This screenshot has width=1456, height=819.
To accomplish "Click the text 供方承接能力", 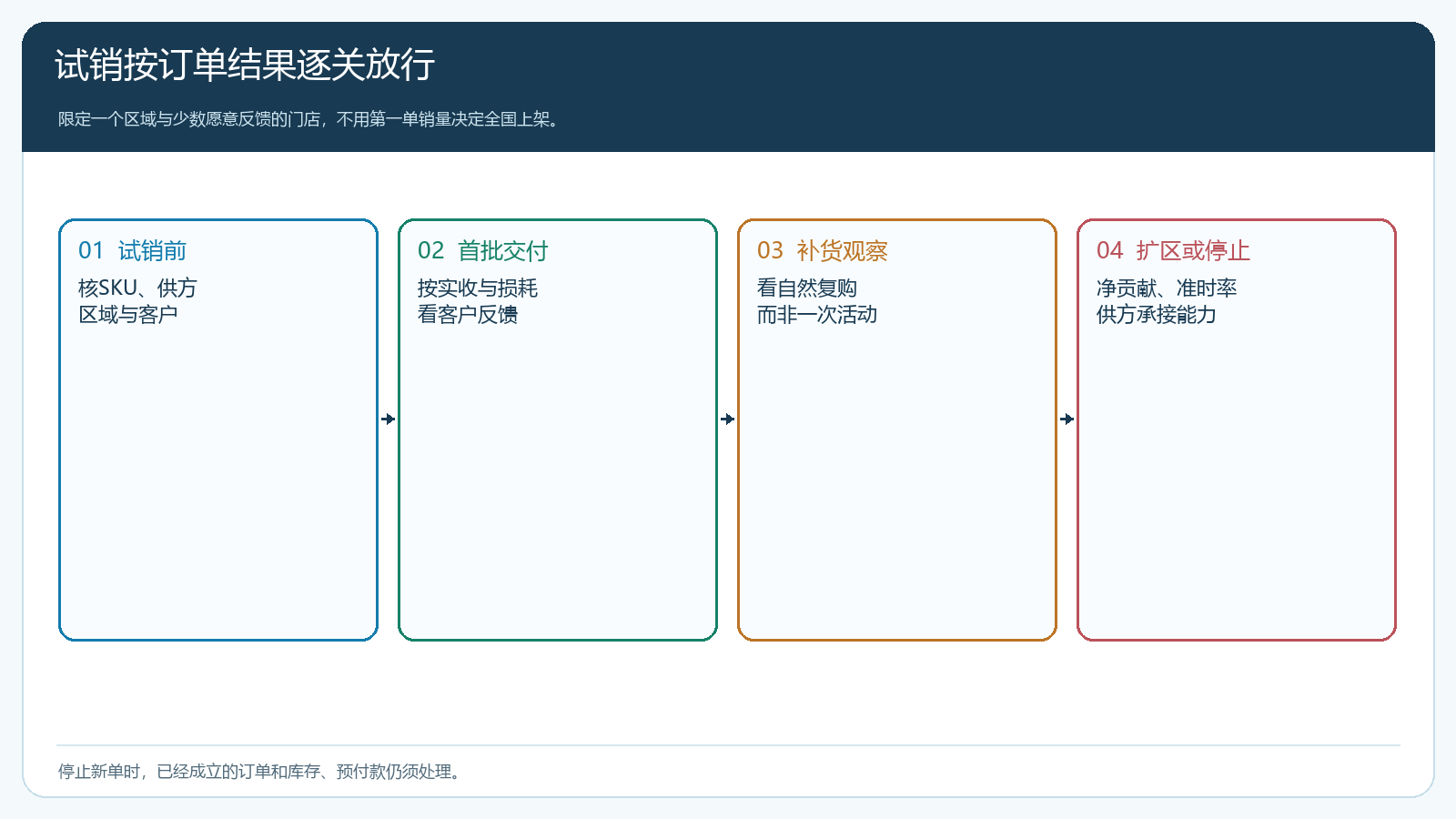I will (x=1157, y=315).
